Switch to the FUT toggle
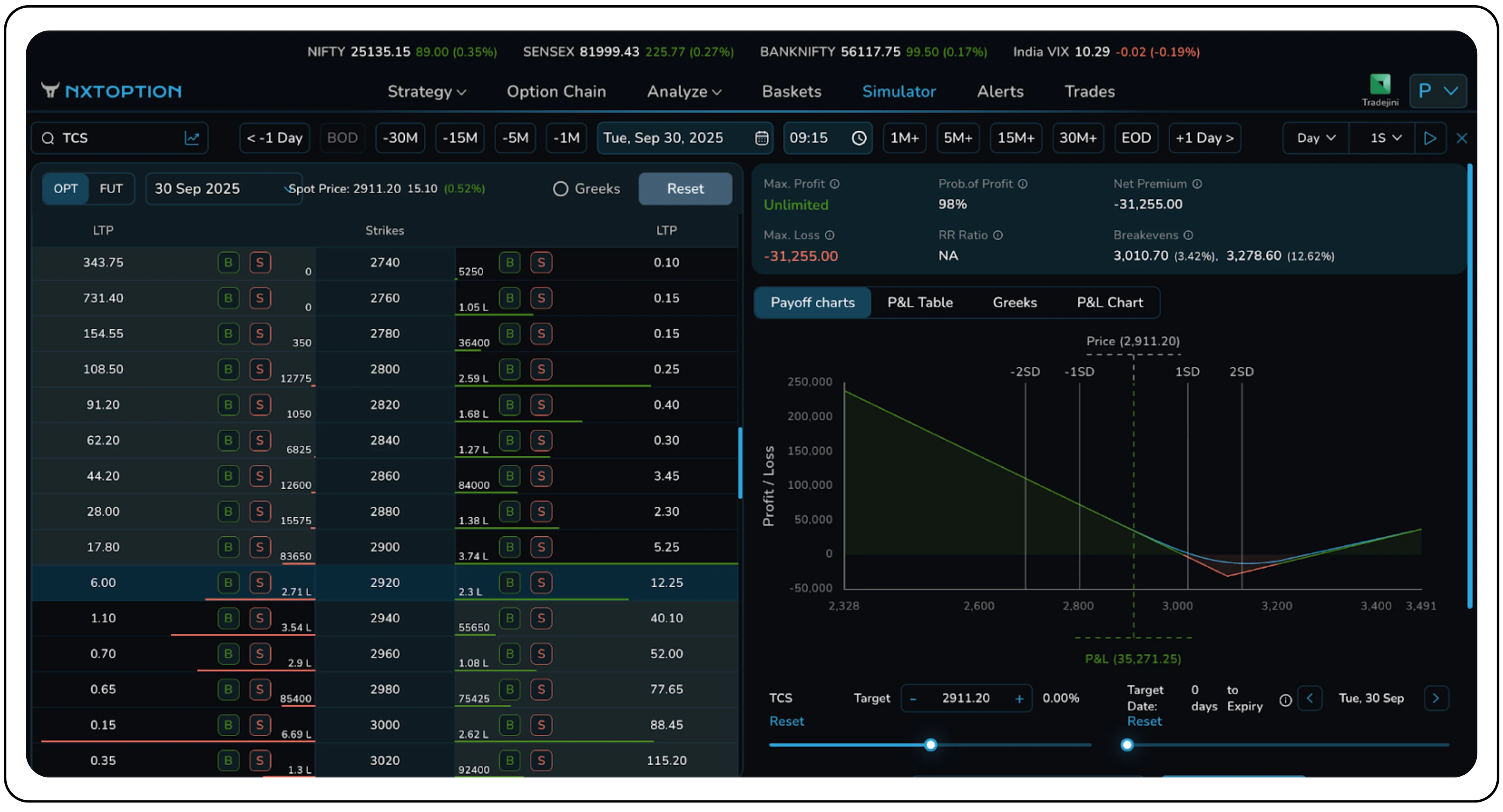The width and height of the screenshot is (1503, 812). pos(111,189)
